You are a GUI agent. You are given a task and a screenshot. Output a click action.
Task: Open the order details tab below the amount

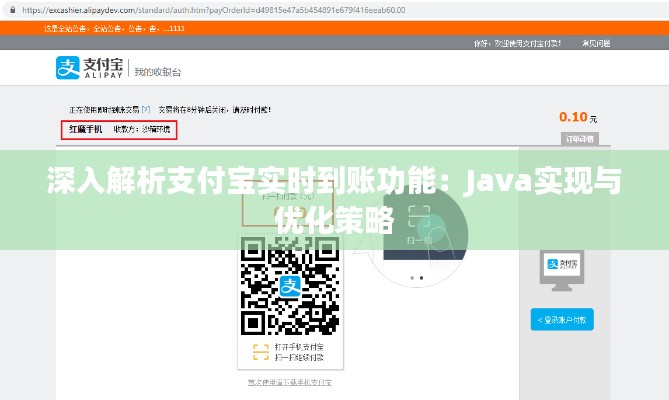[x=579, y=139]
